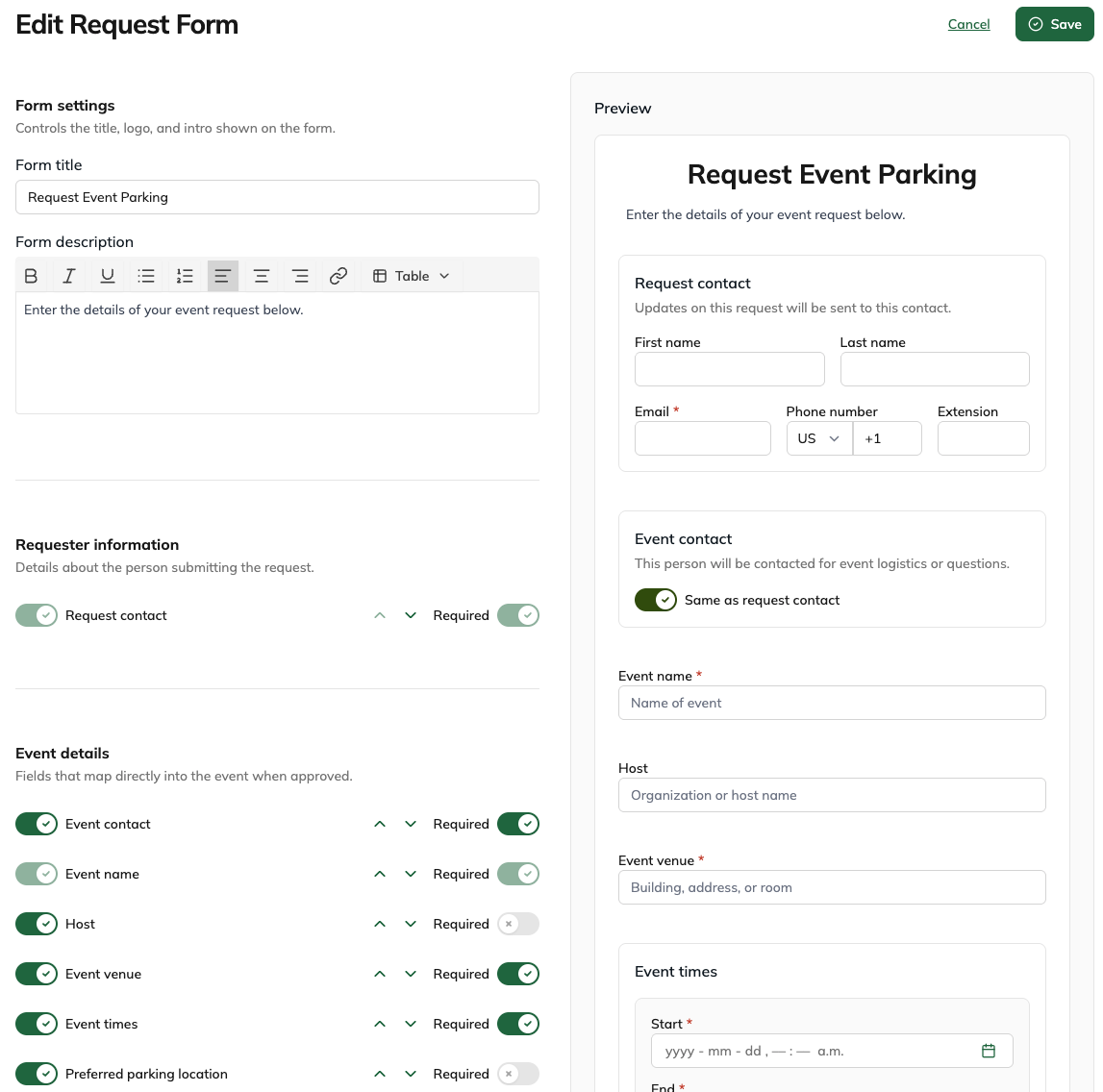Align description text left

point(223,276)
